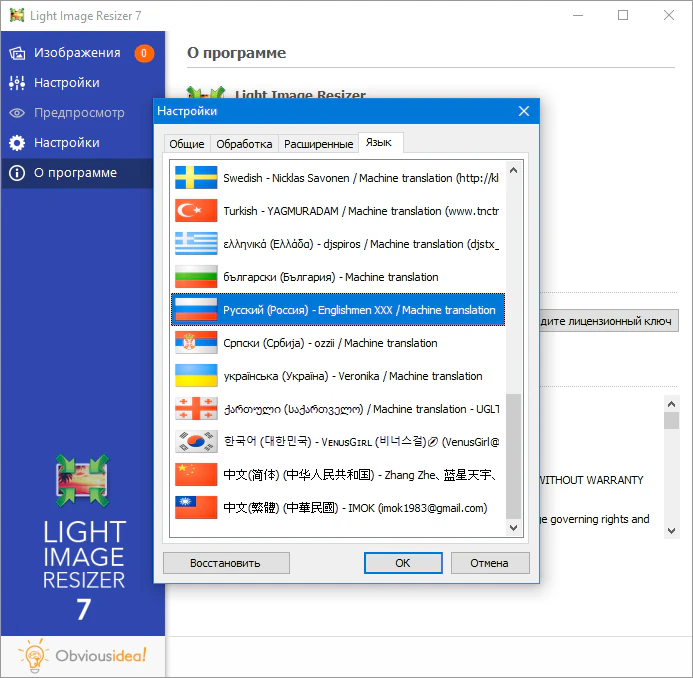The width and height of the screenshot is (693, 678).
Task: Click the Отмена button
Action: (x=490, y=563)
